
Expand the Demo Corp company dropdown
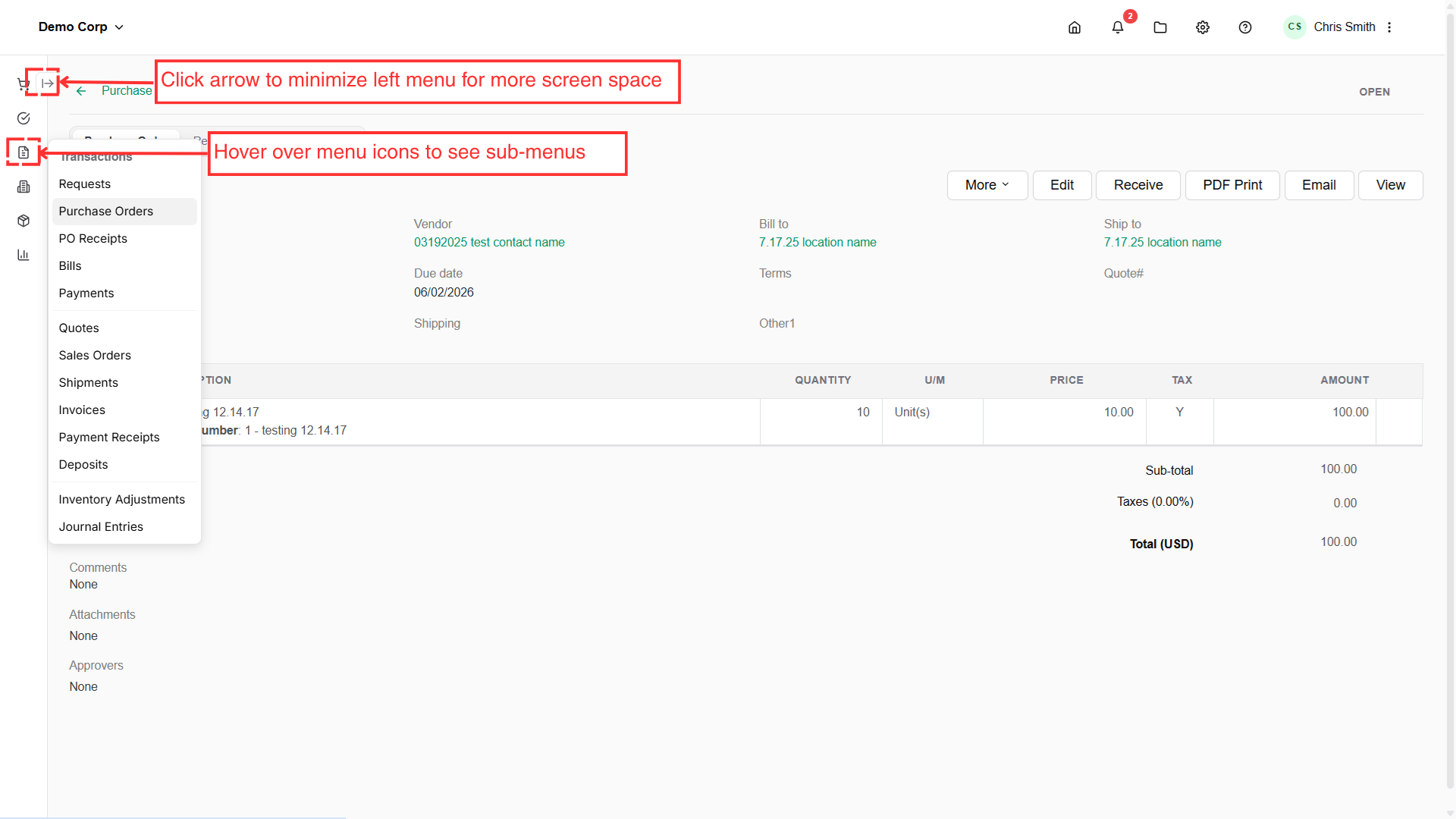pos(81,27)
